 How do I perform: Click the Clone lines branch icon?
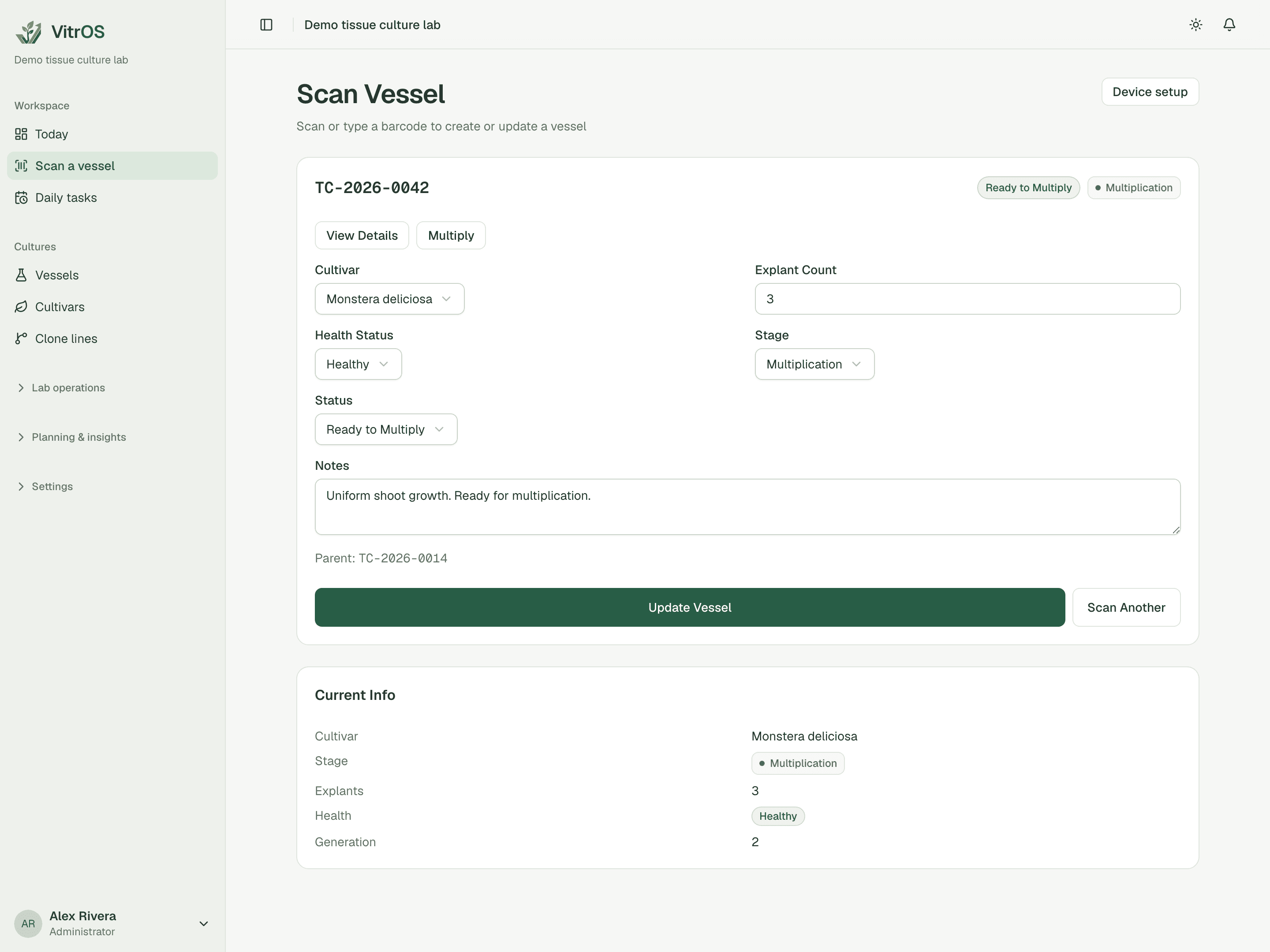tap(21, 338)
